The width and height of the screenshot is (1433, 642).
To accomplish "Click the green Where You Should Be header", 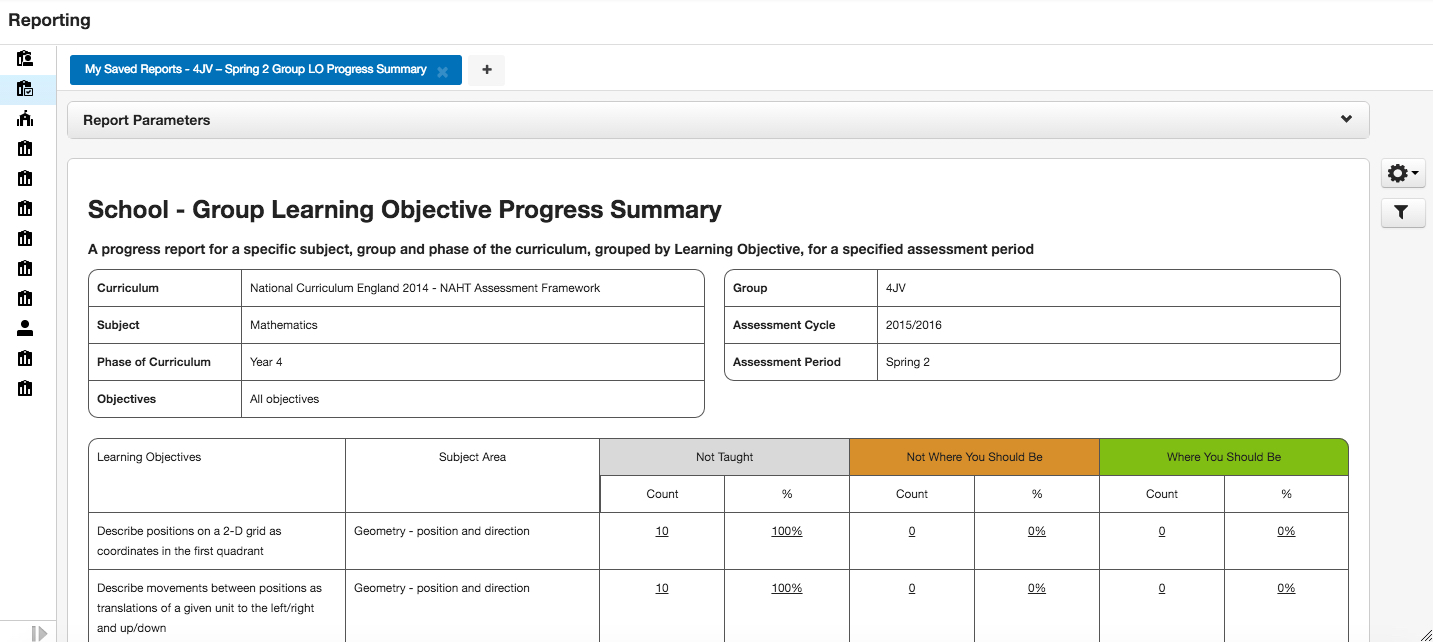I will pyautogui.click(x=1224, y=457).
